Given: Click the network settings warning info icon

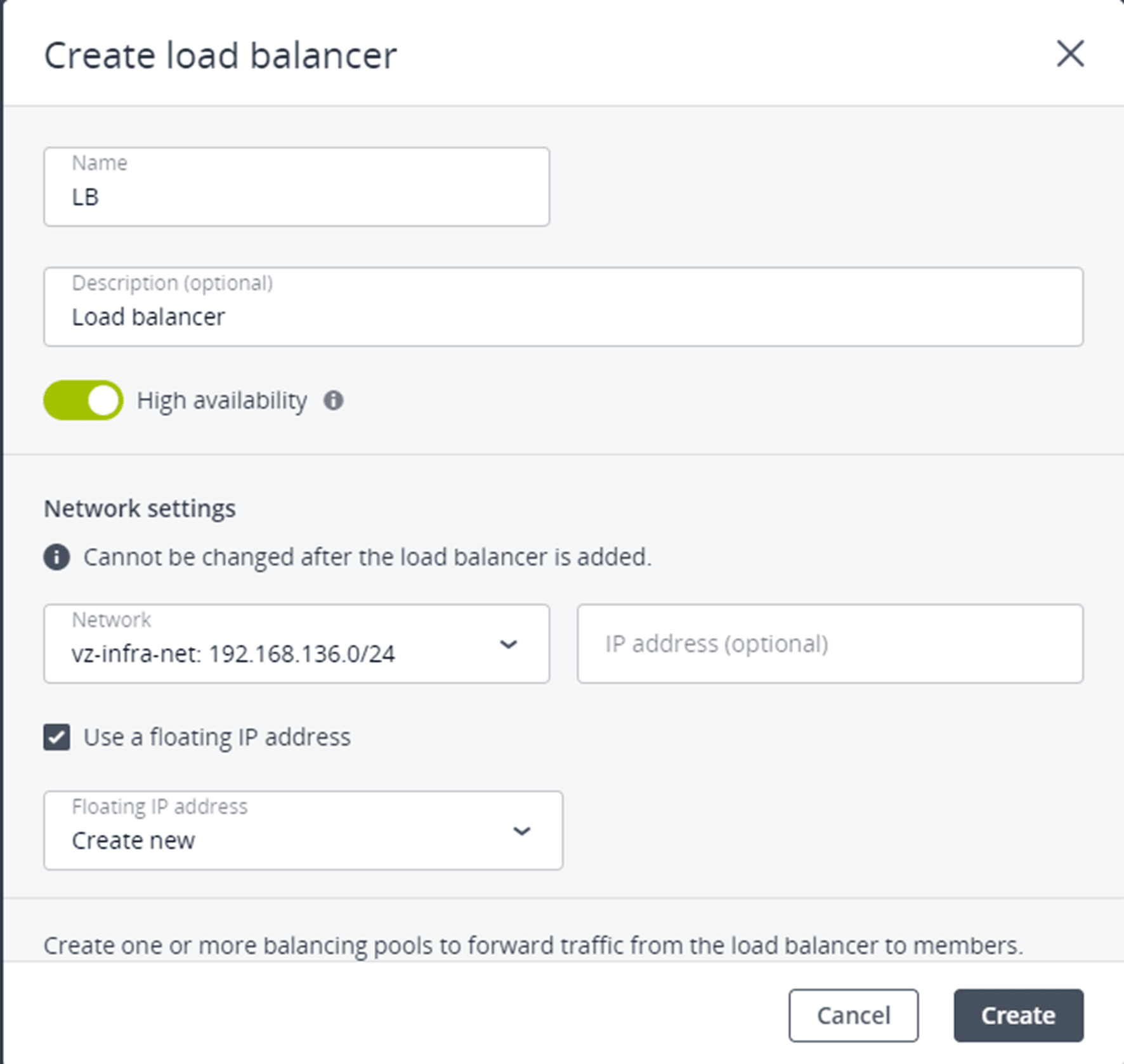Looking at the screenshot, I should (56, 557).
